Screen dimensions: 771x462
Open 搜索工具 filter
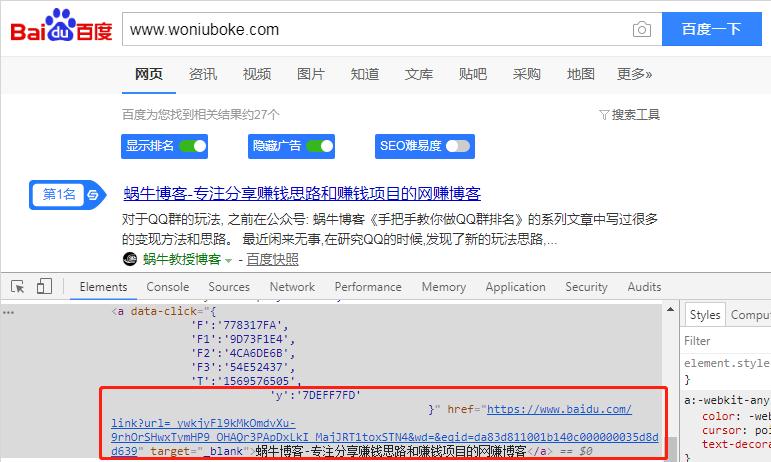coord(629,115)
